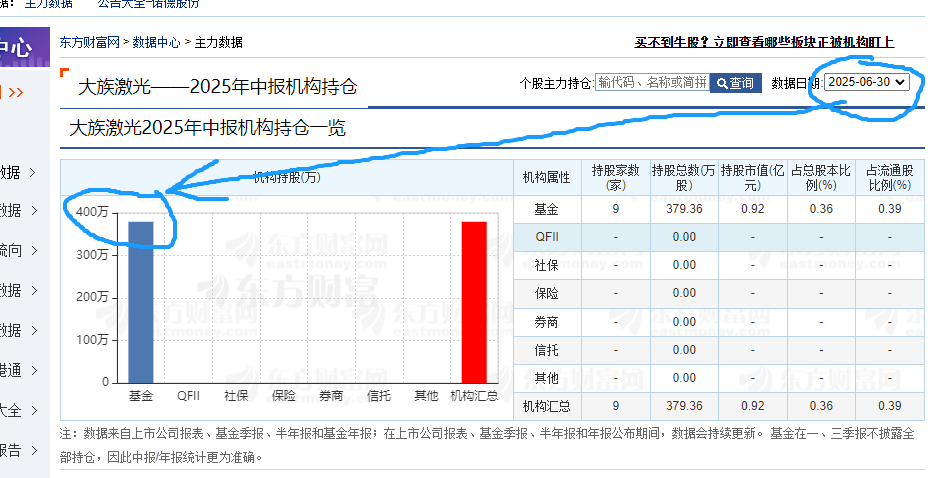
Task: Click the 社保 x-axis label under chart
Action: click(236, 395)
